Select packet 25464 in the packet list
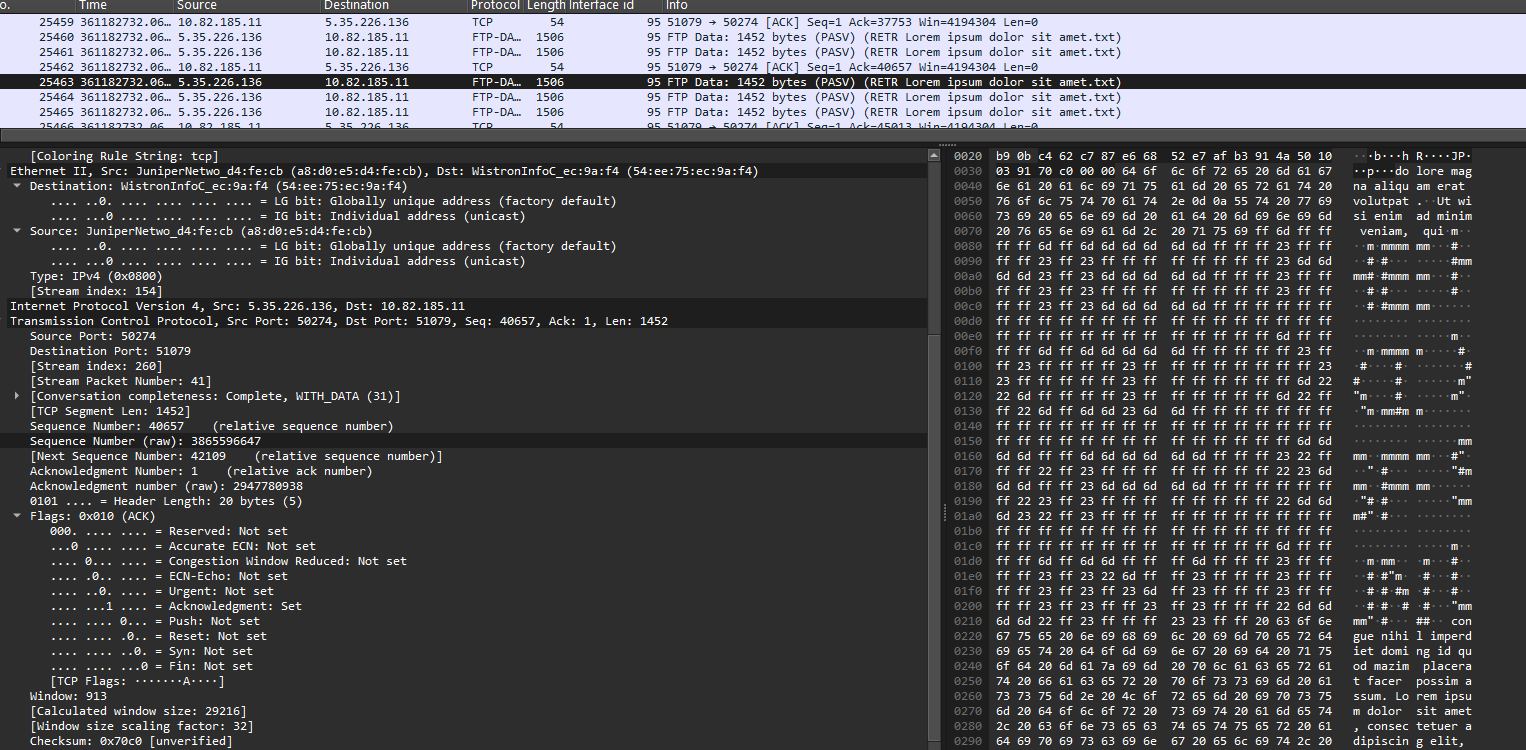This screenshot has width=1526, height=750. coord(763,97)
